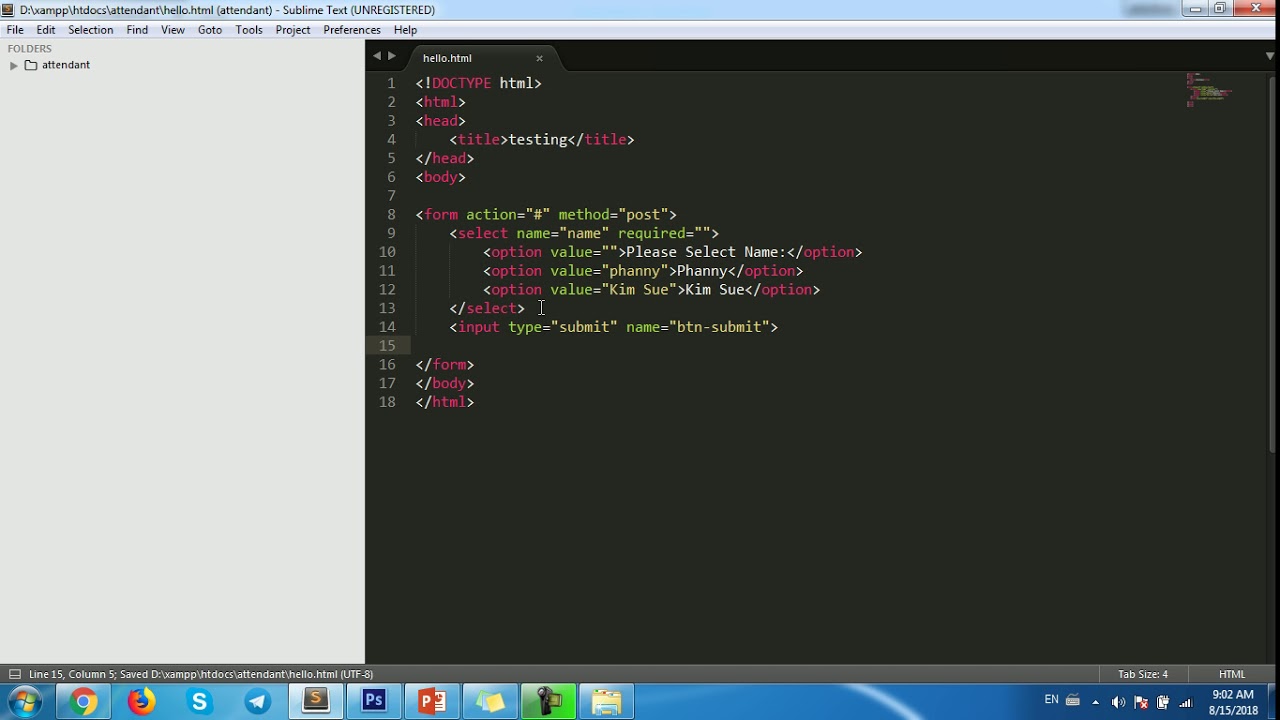The image size is (1280, 720).
Task: Go to previous tab with left arrow
Action: tap(377, 56)
